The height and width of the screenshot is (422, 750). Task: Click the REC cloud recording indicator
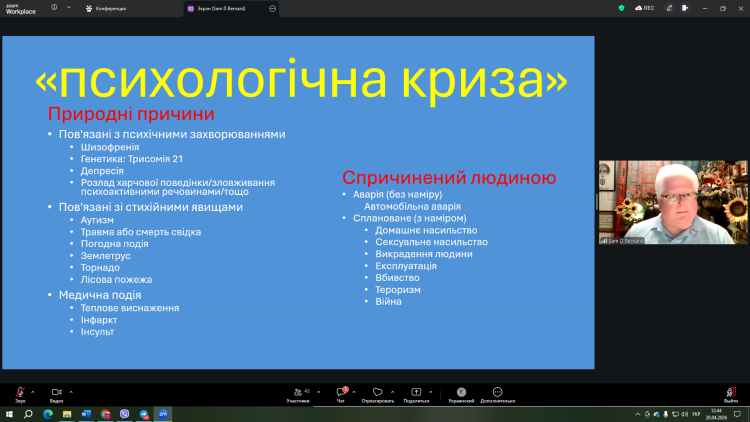point(643,7)
